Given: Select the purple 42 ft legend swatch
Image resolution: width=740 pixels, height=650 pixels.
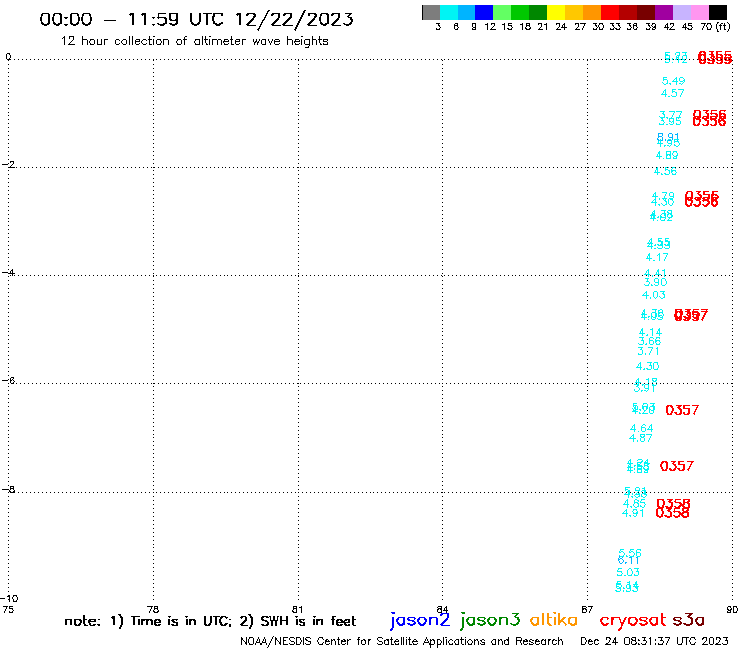Looking at the screenshot, I should click(664, 12).
